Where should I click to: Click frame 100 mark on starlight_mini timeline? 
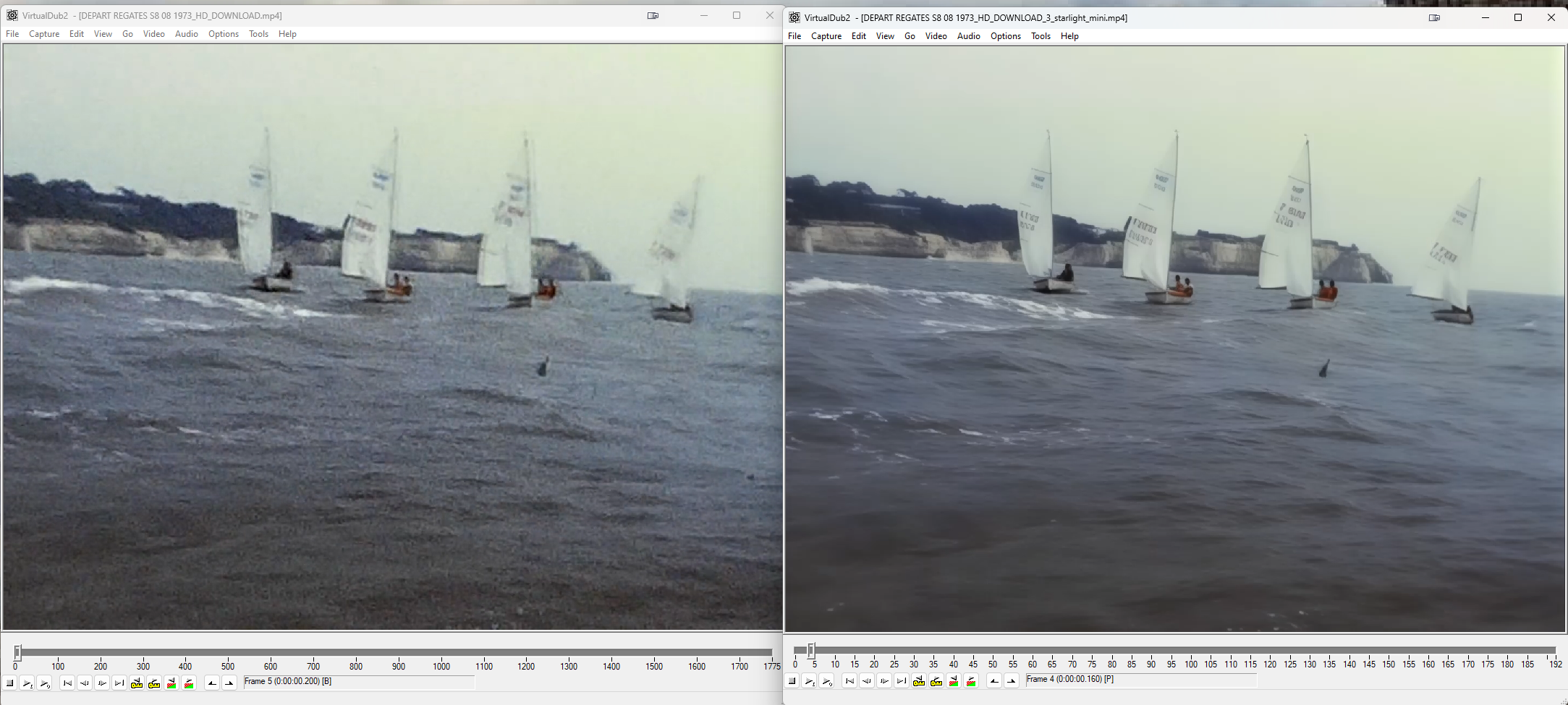[x=1191, y=651]
